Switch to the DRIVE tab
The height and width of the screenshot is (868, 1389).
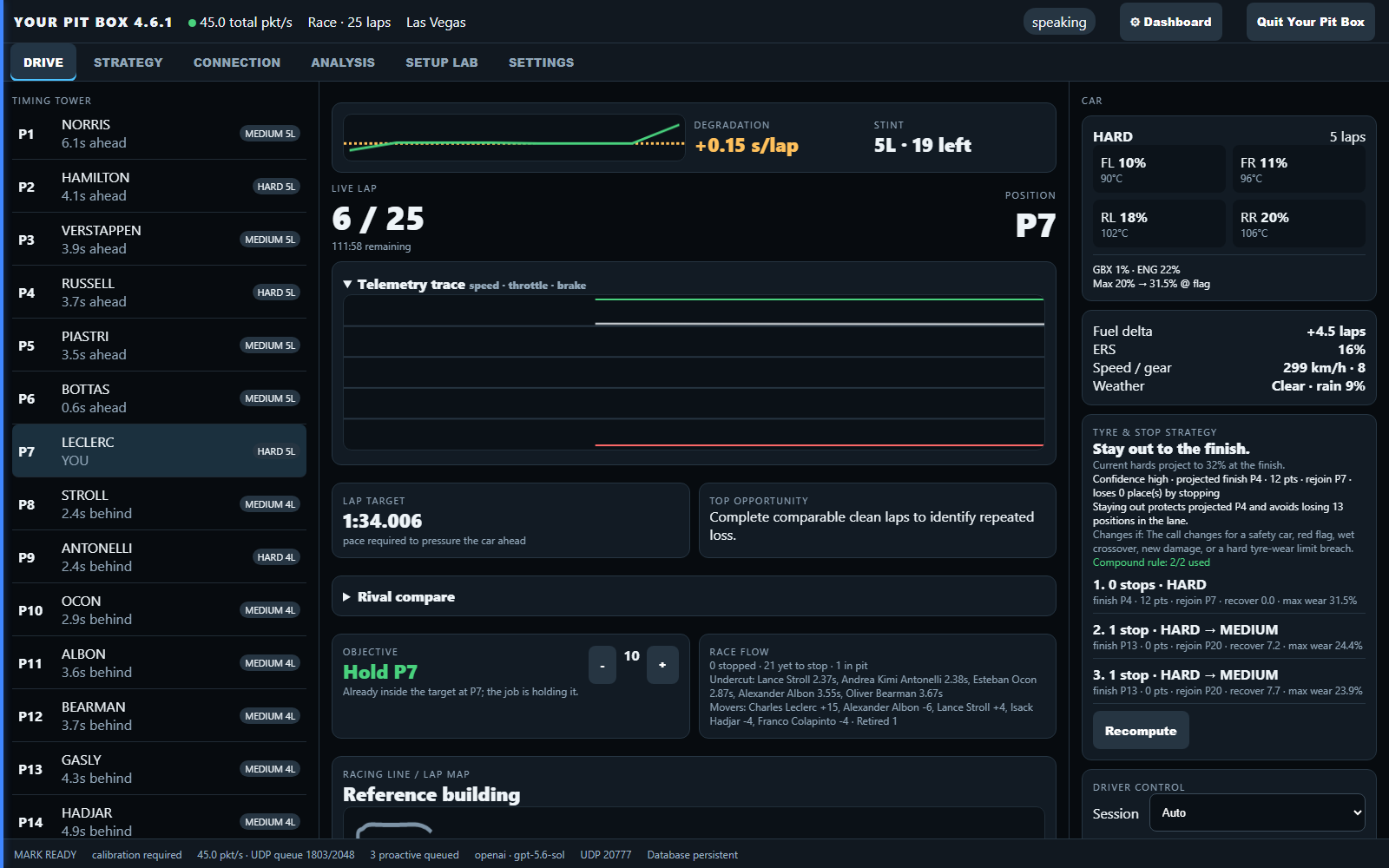pyautogui.click(x=43, y=62)
